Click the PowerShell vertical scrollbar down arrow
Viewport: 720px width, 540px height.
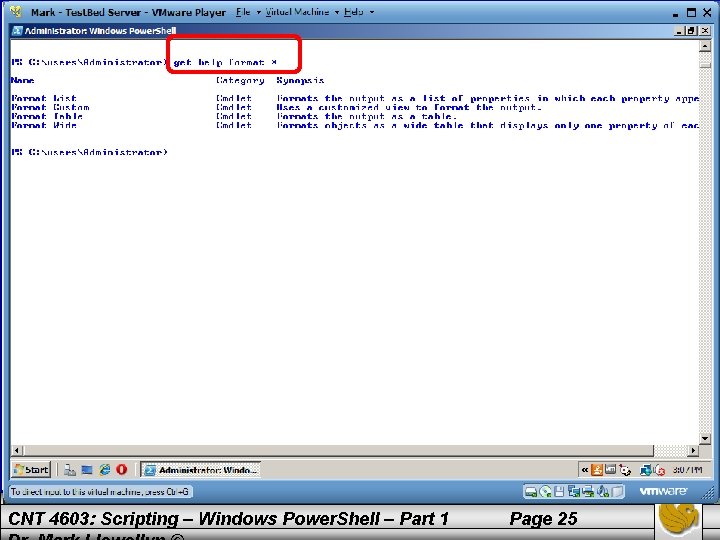[x=704, y=439]
